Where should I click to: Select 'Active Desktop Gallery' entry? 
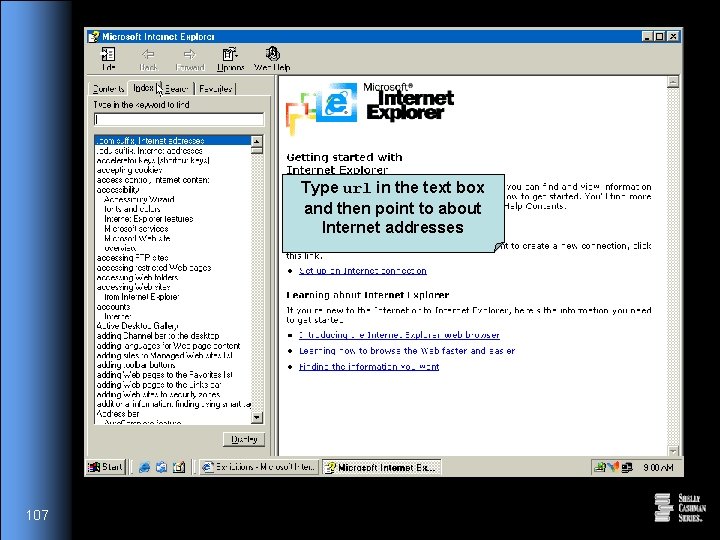(x=137, y=326)
